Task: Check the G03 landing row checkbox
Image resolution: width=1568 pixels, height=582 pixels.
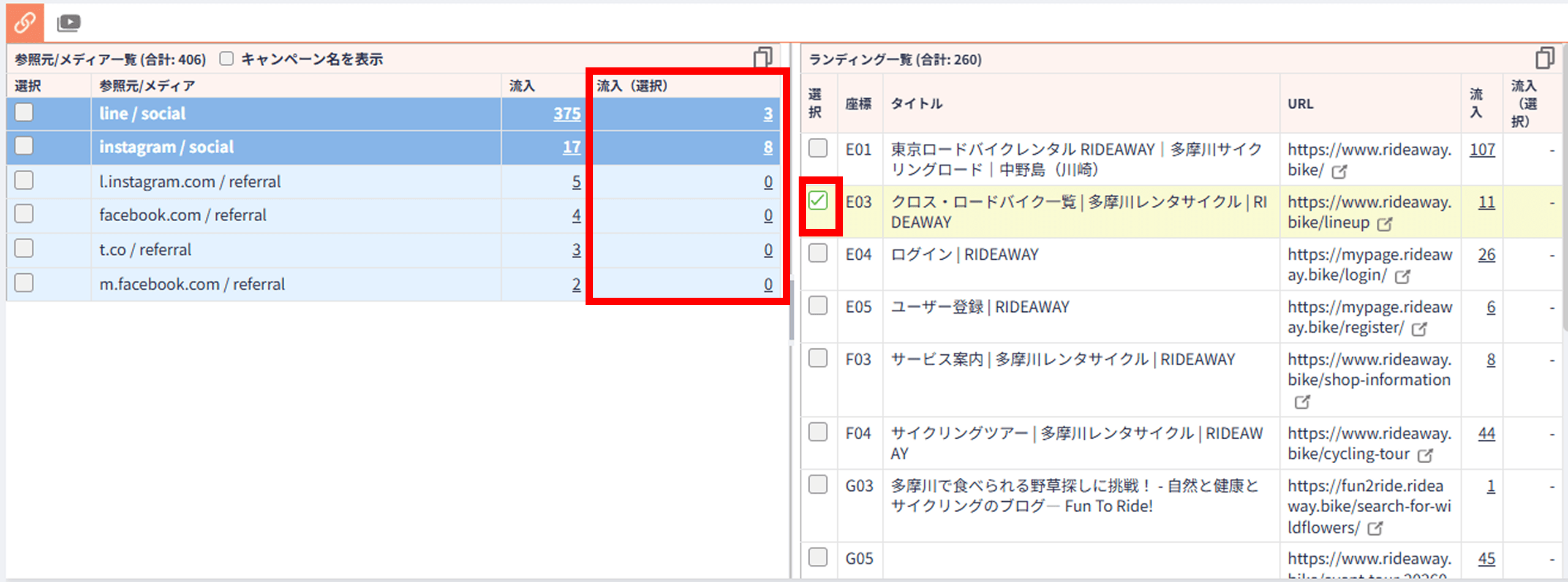Action: [818, 485]
